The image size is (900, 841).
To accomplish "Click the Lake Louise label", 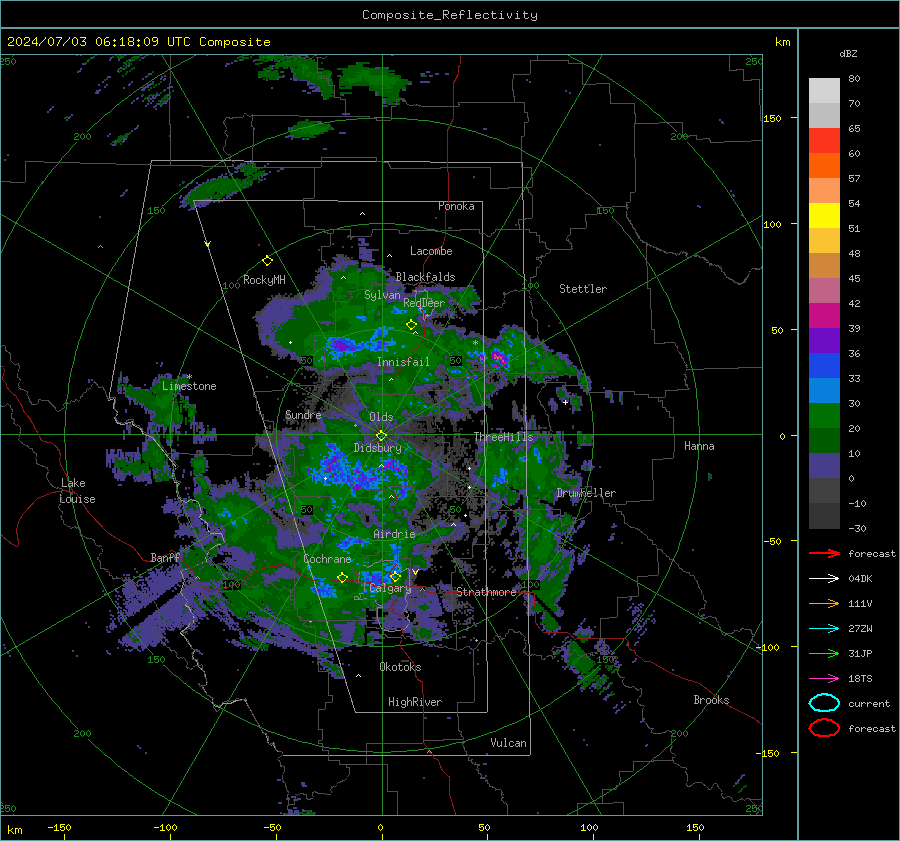I will pos(77,491).
